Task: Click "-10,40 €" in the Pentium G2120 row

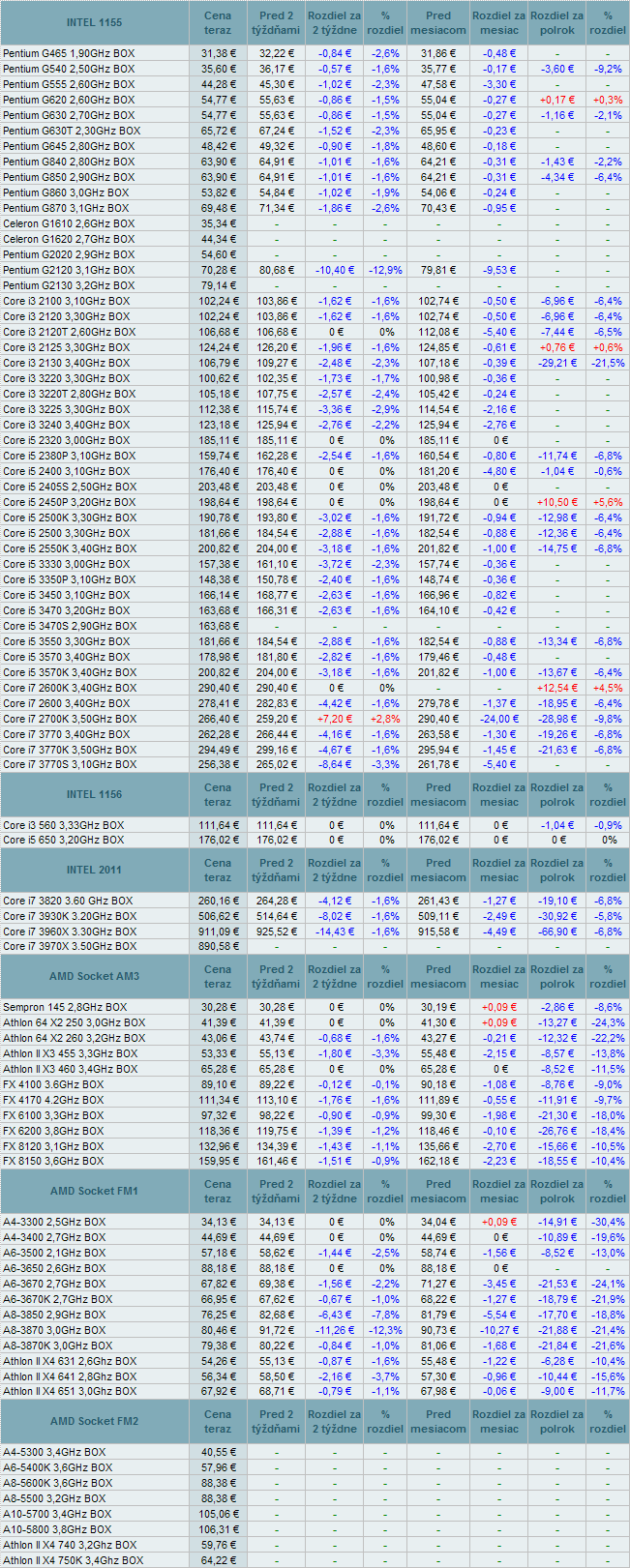Action: pos(335,270)
